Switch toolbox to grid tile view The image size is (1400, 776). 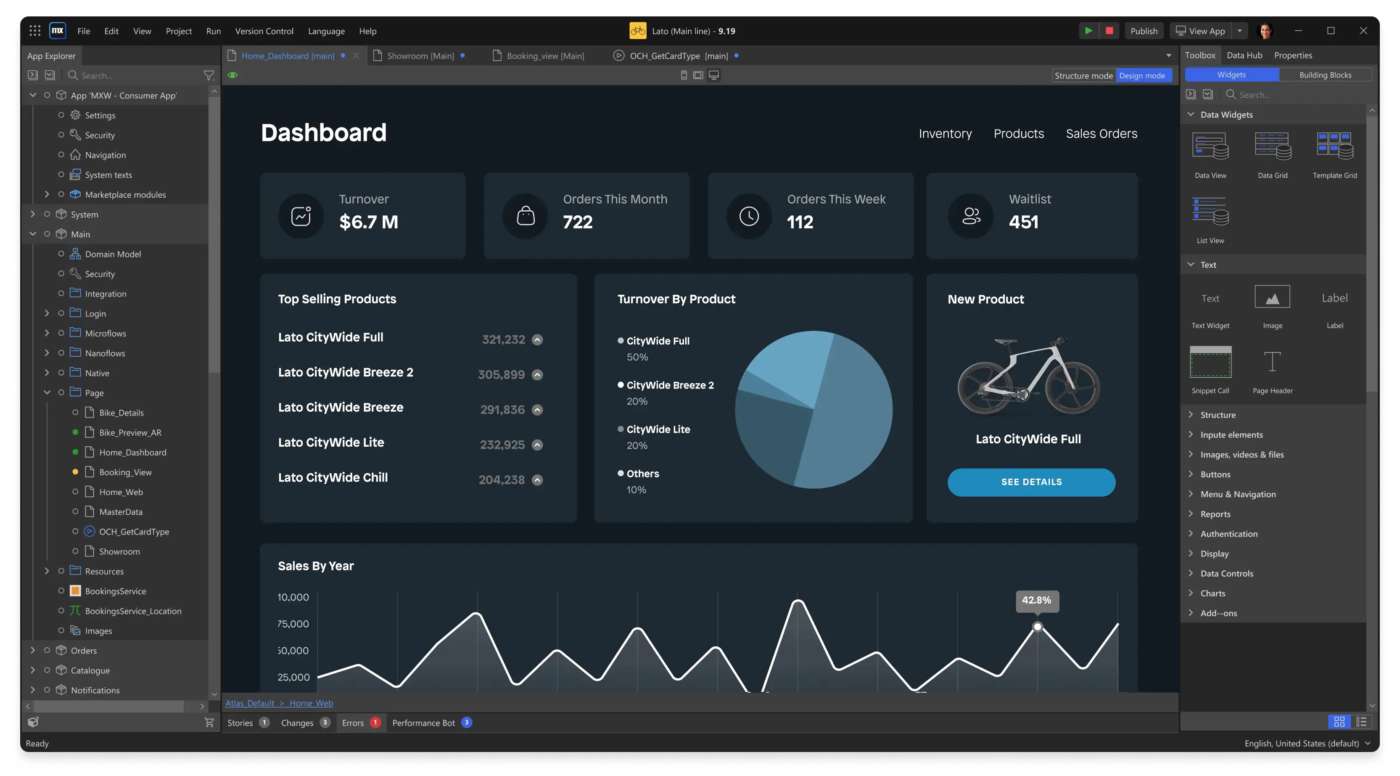pyautogui.click(x=1338, y=722)
